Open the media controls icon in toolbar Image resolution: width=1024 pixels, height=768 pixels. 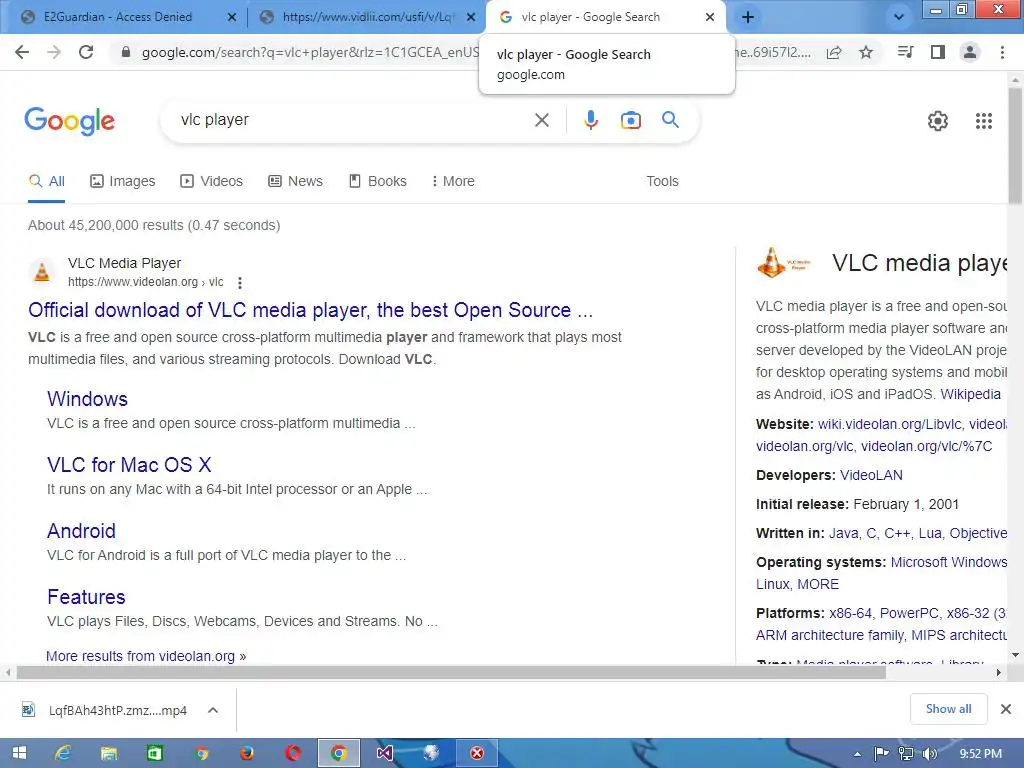(905, 52)
